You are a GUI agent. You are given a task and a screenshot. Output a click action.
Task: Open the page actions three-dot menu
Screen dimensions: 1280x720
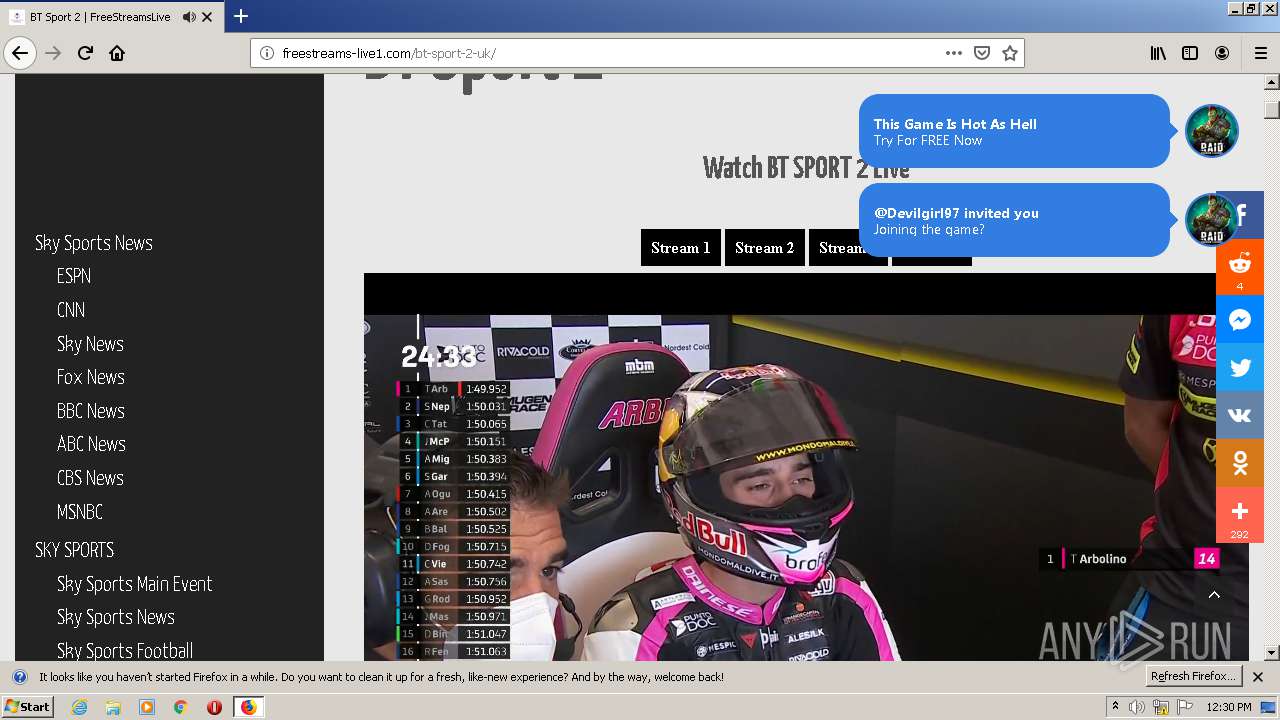pos(954,53)
